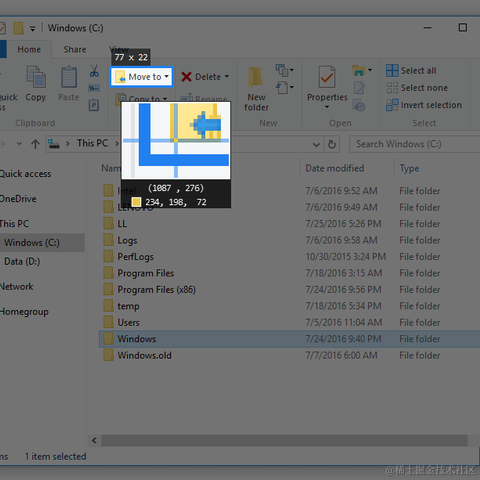Click the Search Windows (C:) box

coord(414,144)
